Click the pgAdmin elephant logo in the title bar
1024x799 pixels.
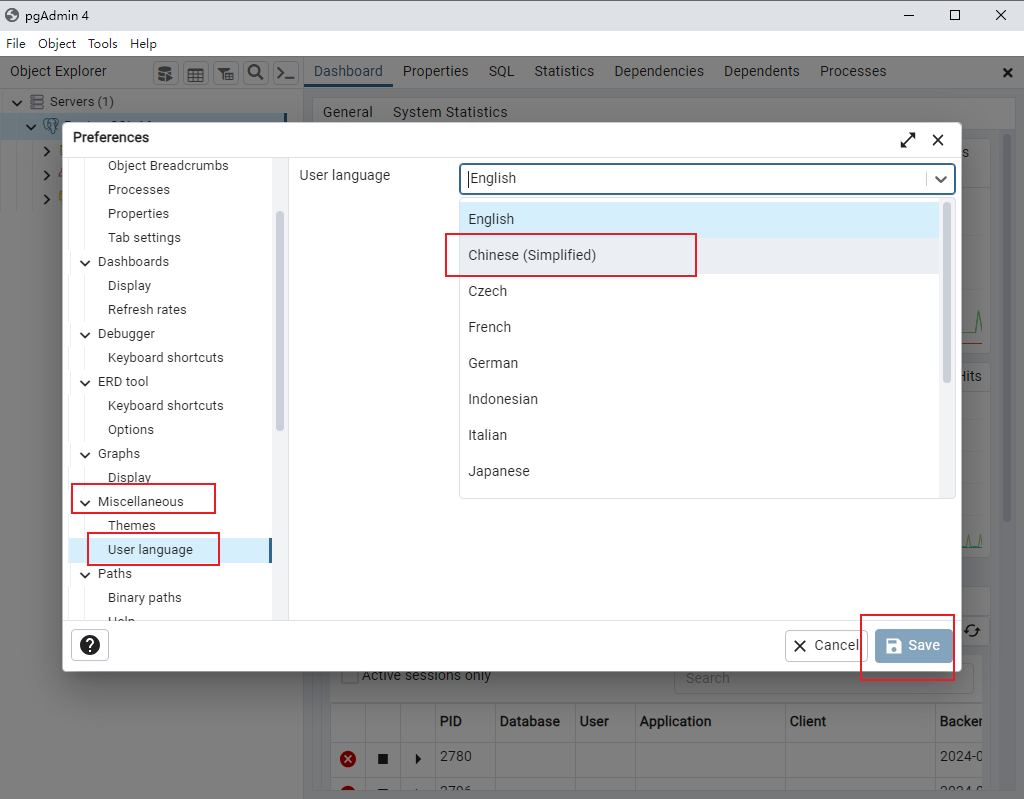[x=12, y=14]
